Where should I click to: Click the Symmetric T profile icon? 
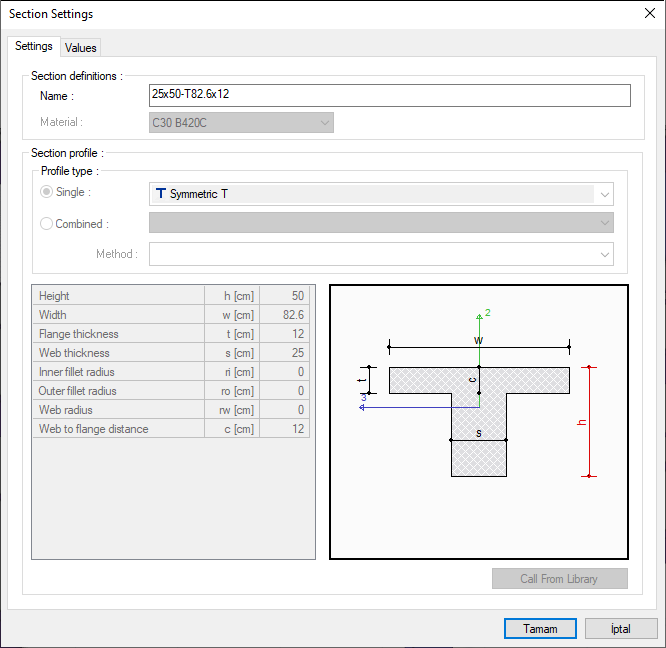160,193
